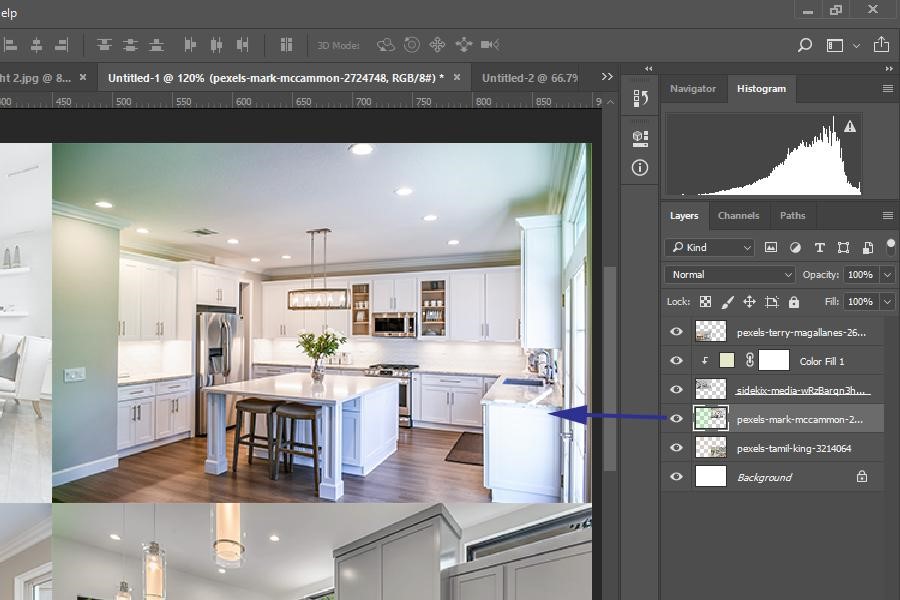Open the Normal blend mode dropdown
Screen dimensions: 900x600
tap(730, 274)
